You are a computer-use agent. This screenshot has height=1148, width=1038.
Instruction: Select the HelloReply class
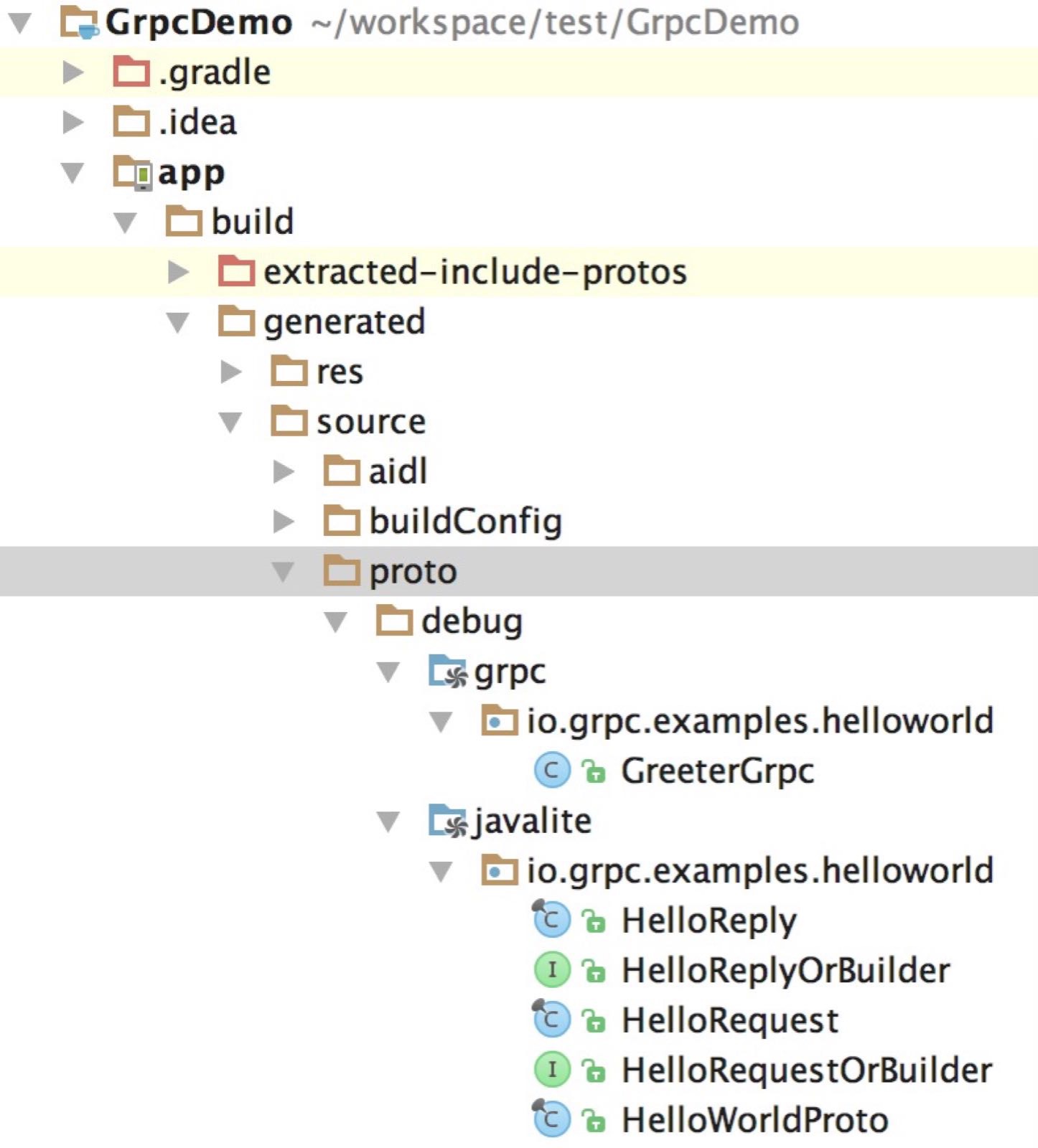tap(709, 921)
